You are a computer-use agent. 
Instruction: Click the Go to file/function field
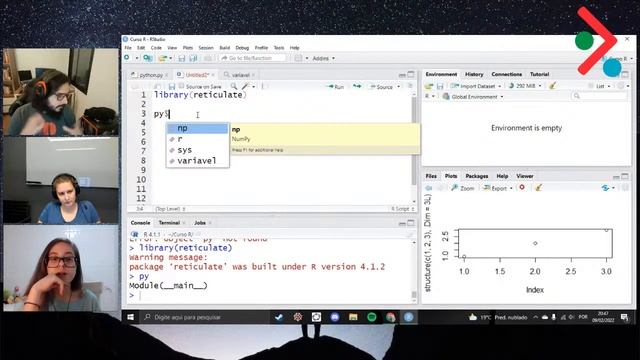point(252,58)
